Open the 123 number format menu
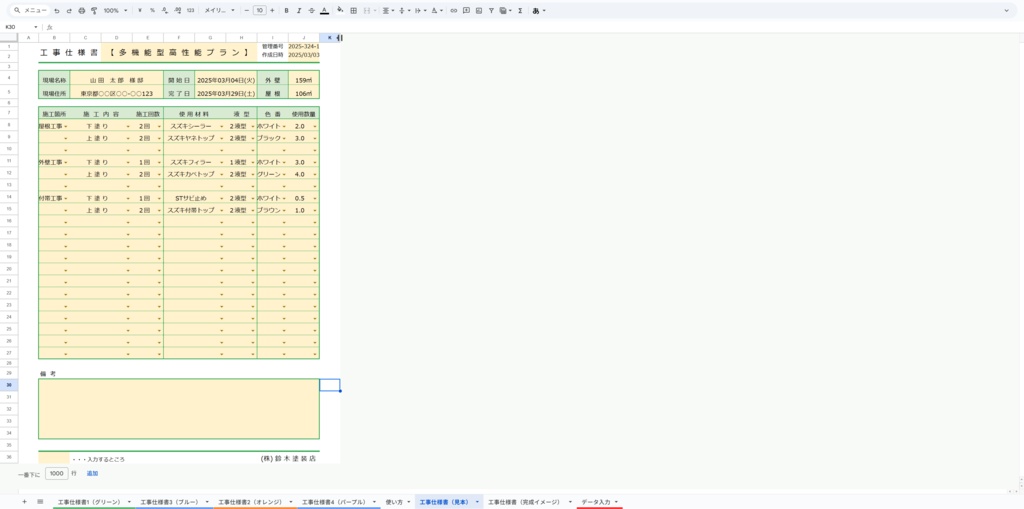 tap(190, 10)
